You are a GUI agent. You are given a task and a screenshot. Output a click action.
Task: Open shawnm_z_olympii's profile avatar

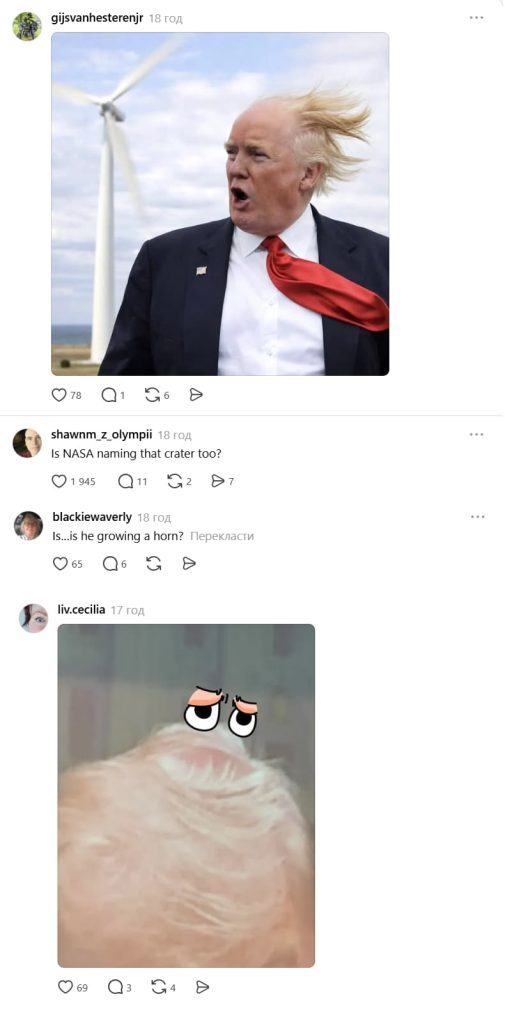[27, 443]
